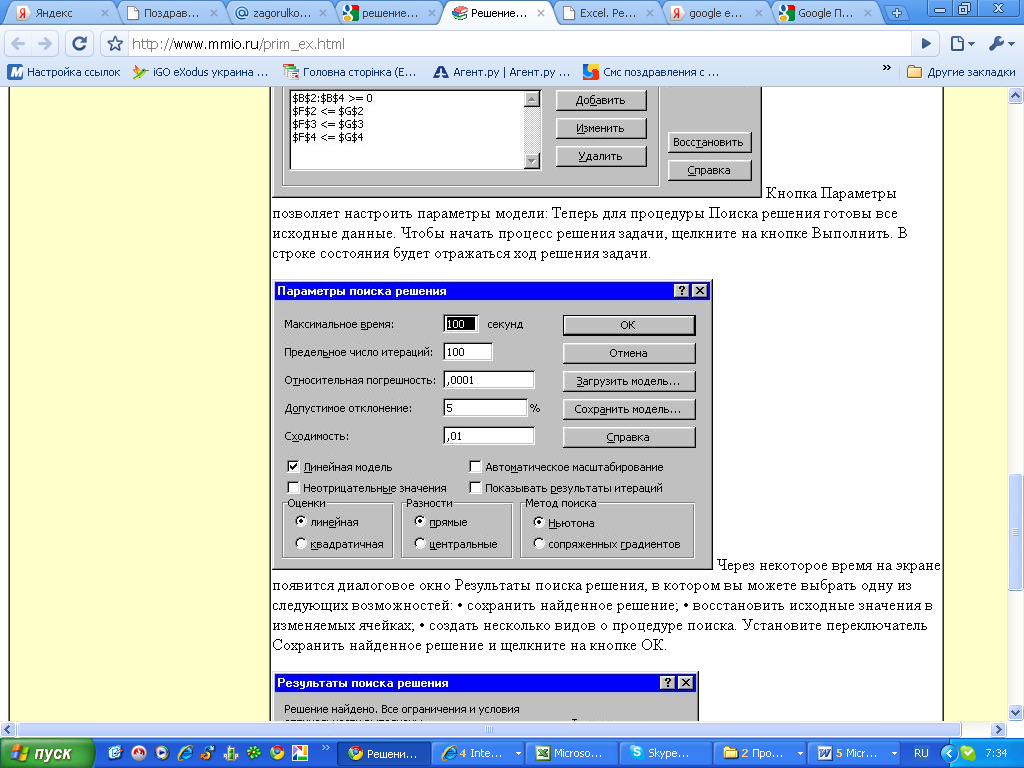Image resolution: width=1024 pixels, height=768 pixels.
Task: Open the Головна сторінка bookmark
Action: [350, 72]
